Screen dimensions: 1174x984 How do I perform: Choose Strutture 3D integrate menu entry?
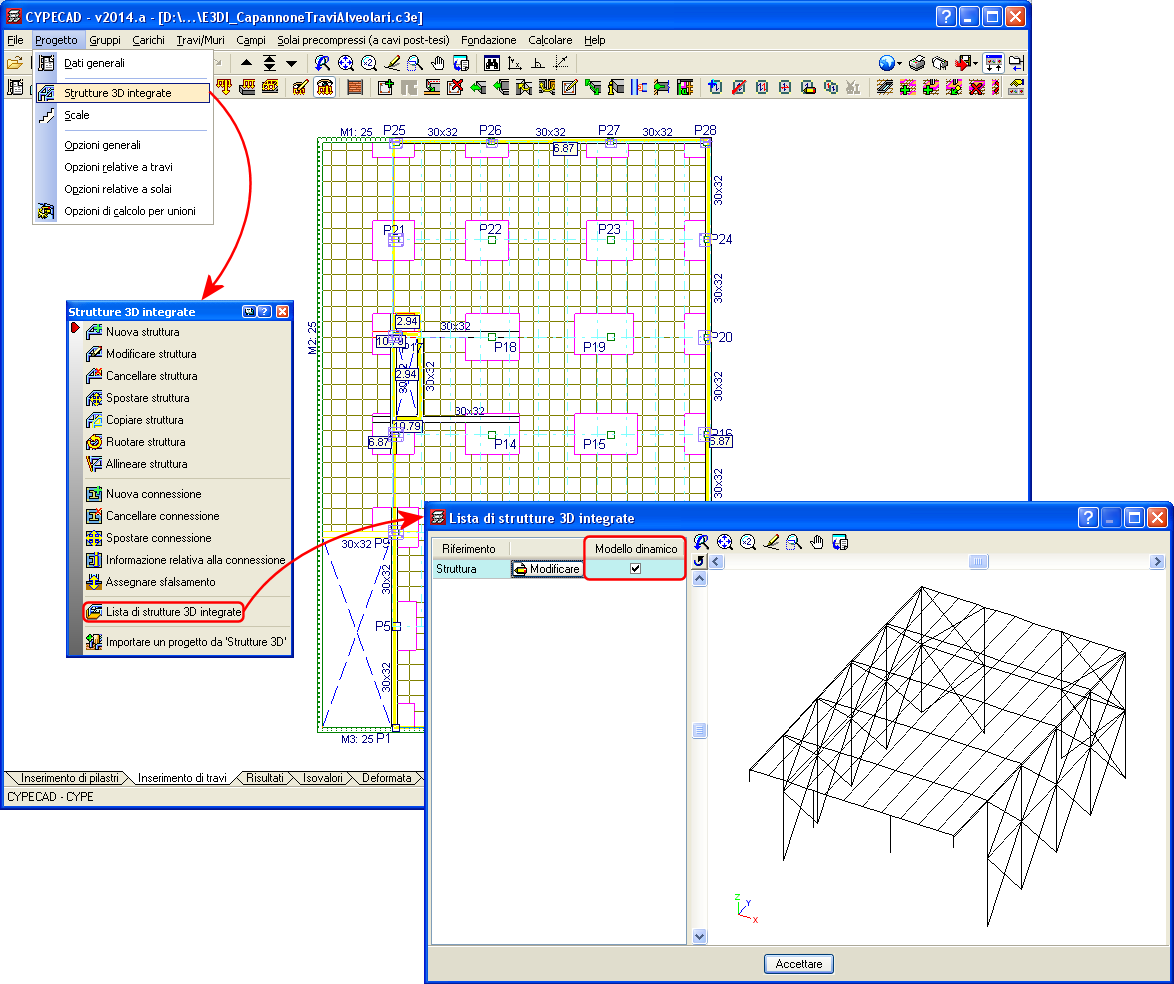click(124, 93)
